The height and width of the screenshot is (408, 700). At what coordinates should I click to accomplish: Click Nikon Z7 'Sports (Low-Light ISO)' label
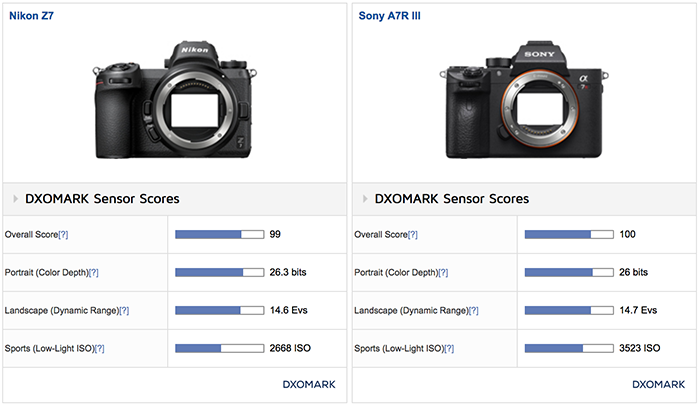pyautogui.click(x=50, y=349)
